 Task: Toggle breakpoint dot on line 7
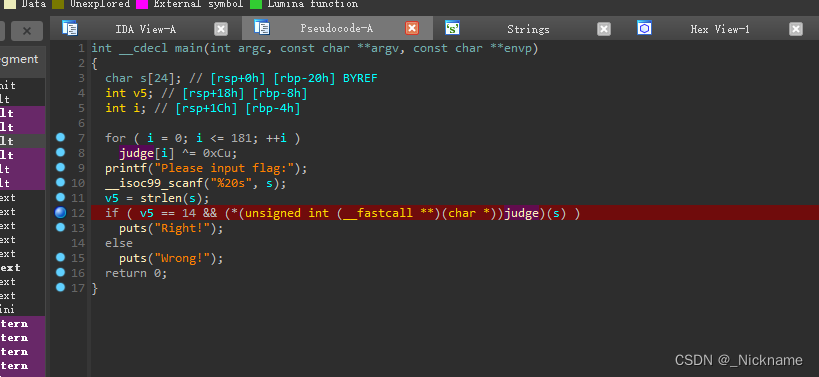[x=61, y=137]
